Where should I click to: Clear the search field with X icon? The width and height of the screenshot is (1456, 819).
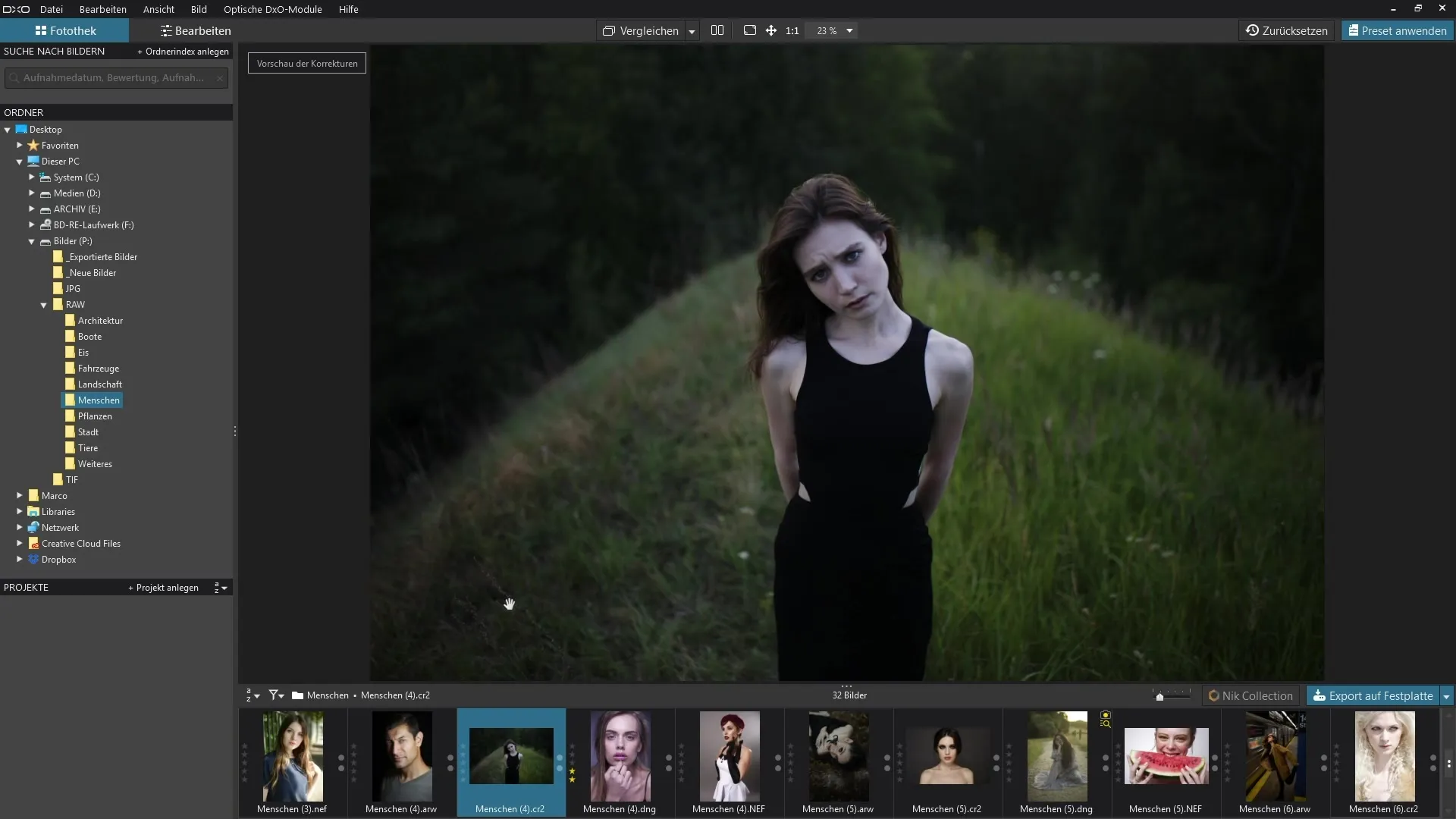tap(220, 78)
